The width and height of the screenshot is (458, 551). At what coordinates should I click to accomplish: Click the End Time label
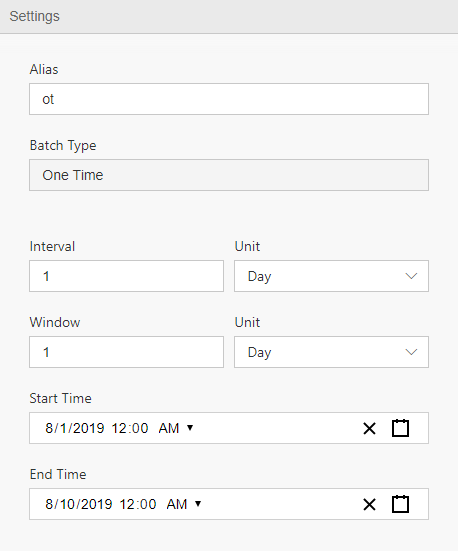[x=58, y=474]
